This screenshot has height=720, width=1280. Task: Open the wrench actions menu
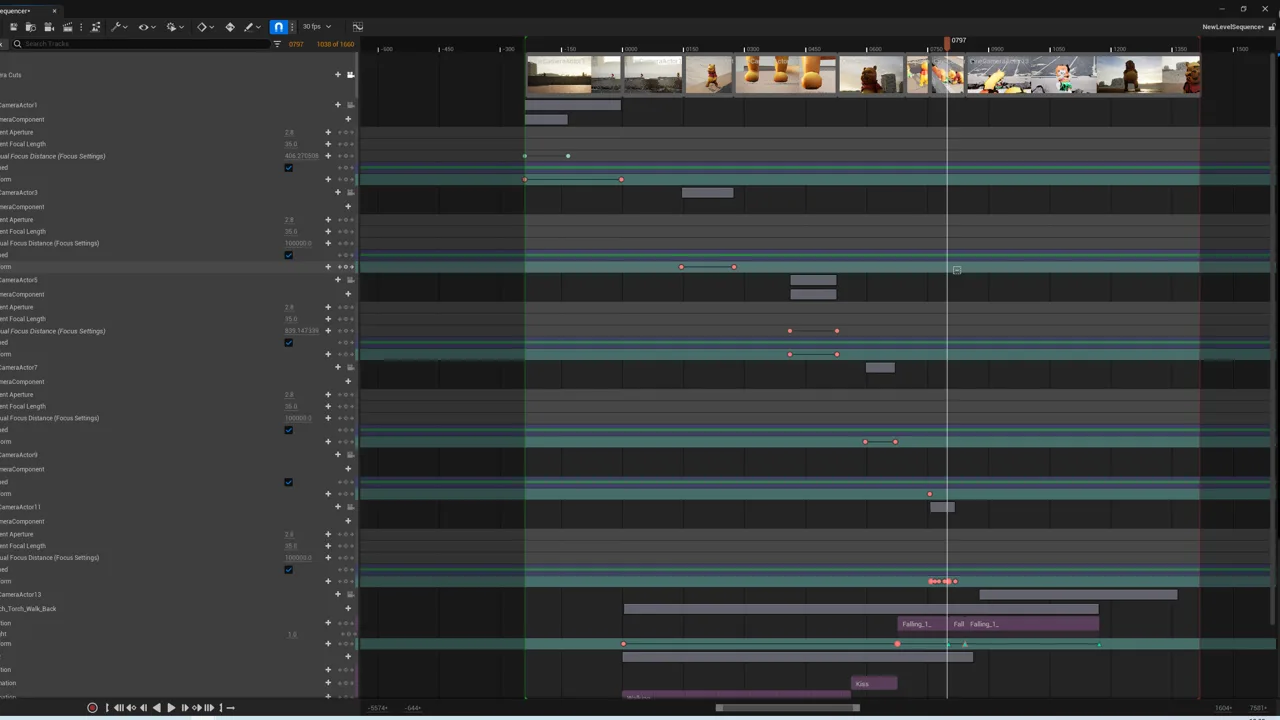point(117,27)
